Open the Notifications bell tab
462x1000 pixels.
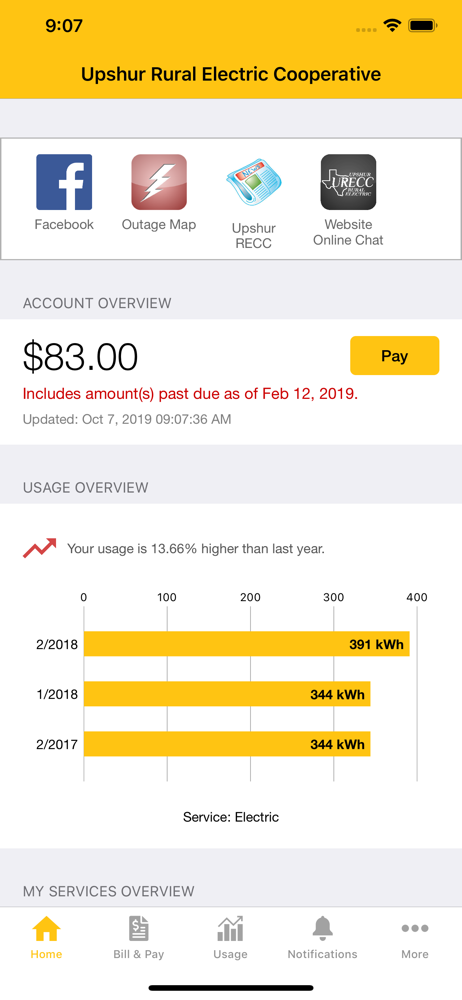pyautogui.click(x=322, y=938)
